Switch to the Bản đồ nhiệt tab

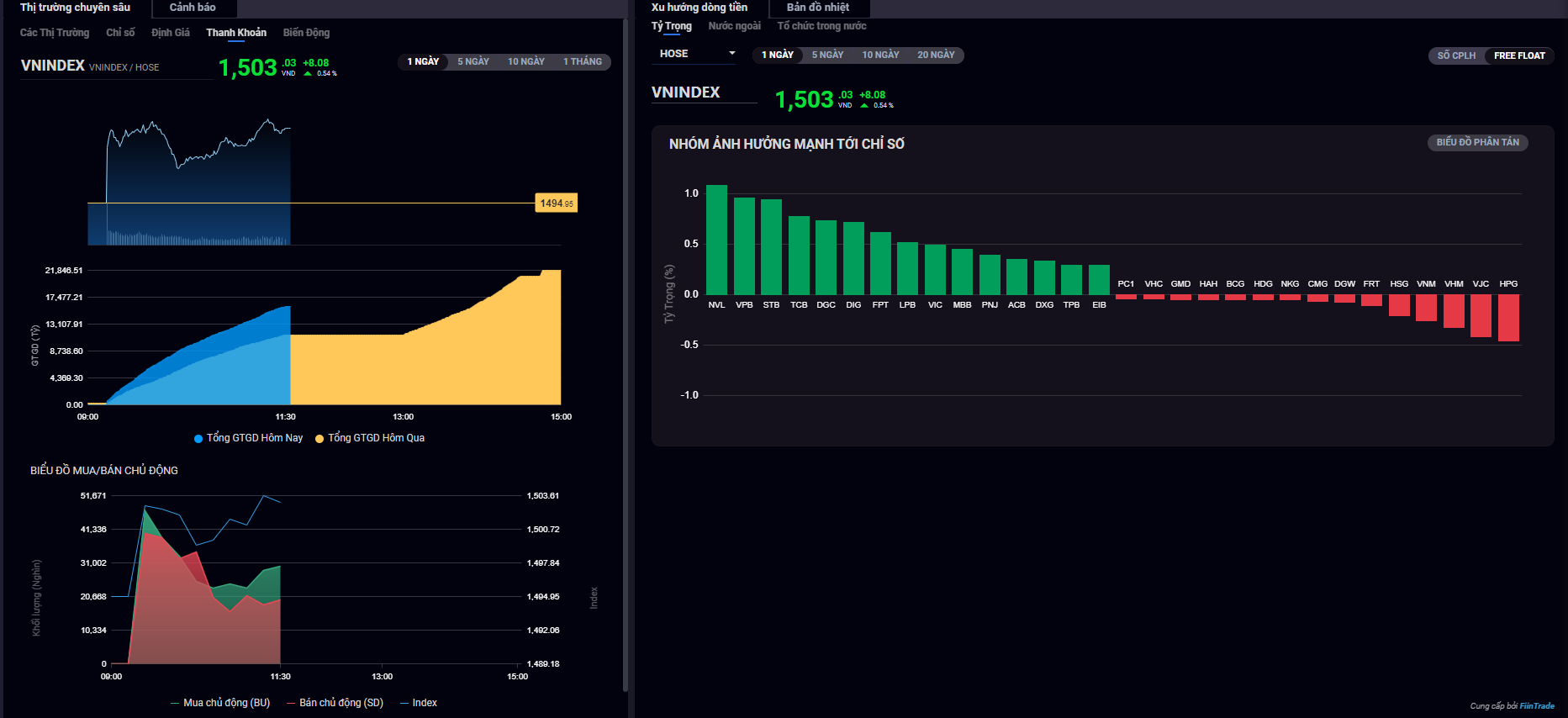(x=817, y=8)
